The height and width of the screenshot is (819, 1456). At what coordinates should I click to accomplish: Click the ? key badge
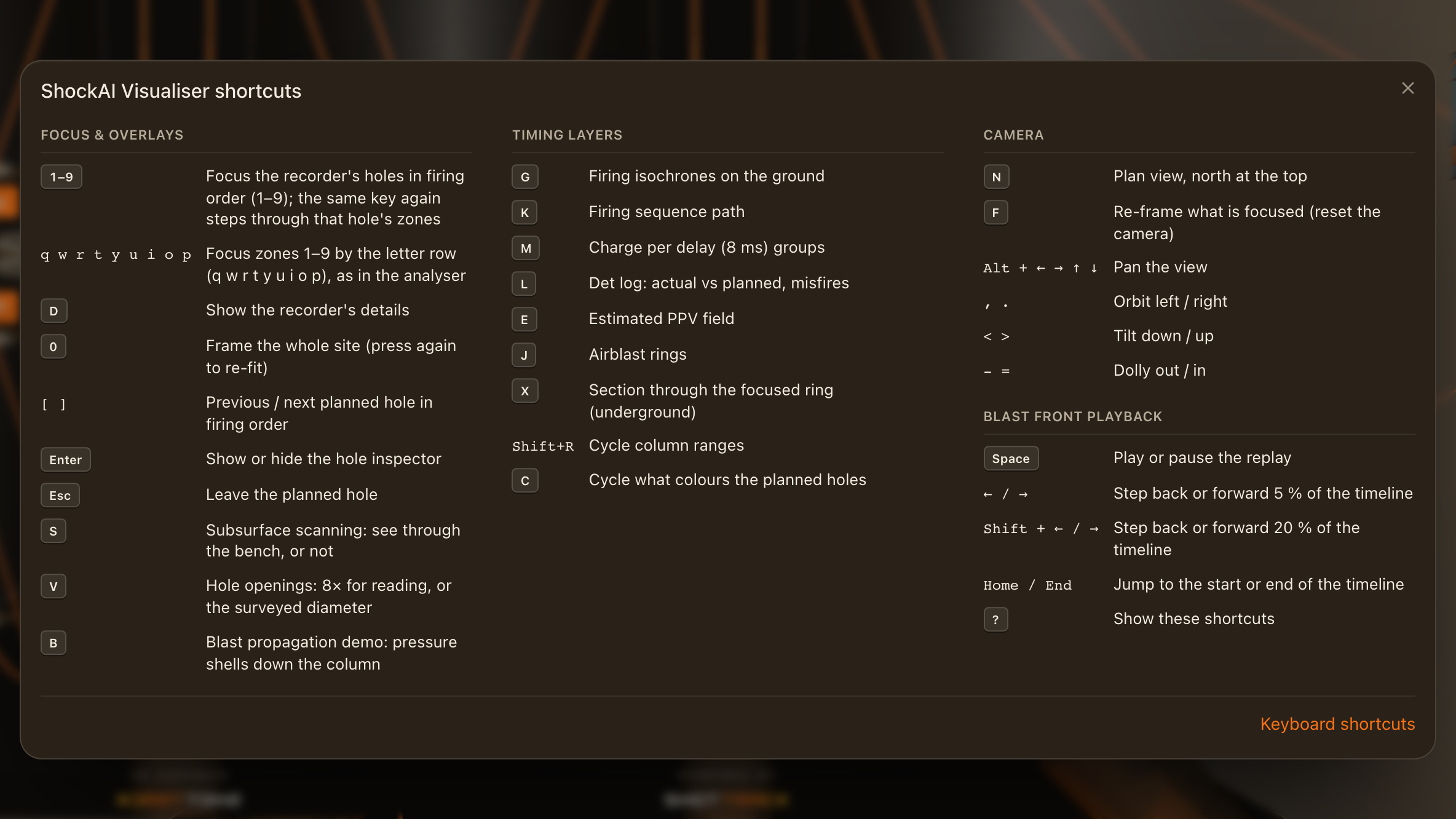point(995,620)
